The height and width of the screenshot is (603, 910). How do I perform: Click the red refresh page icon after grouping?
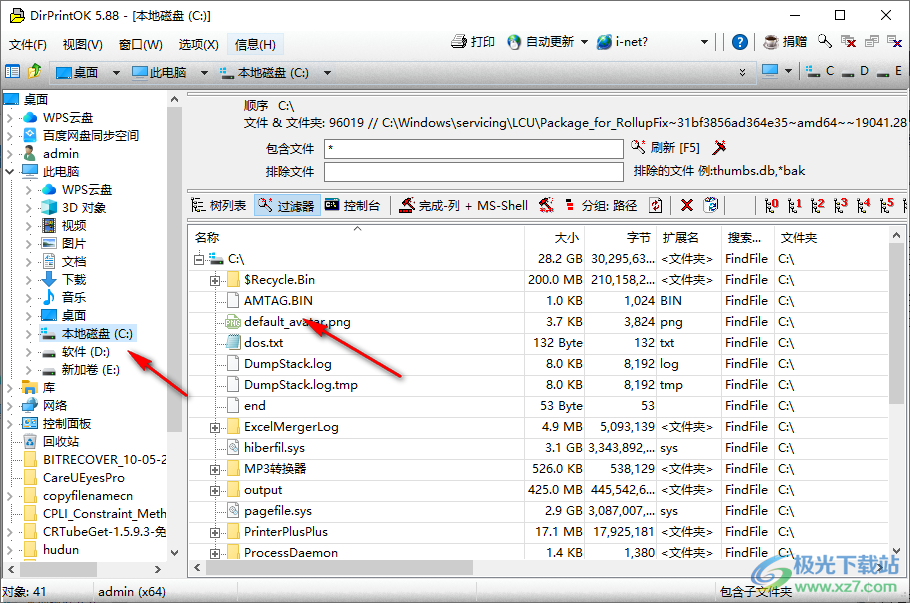point(656,205)
